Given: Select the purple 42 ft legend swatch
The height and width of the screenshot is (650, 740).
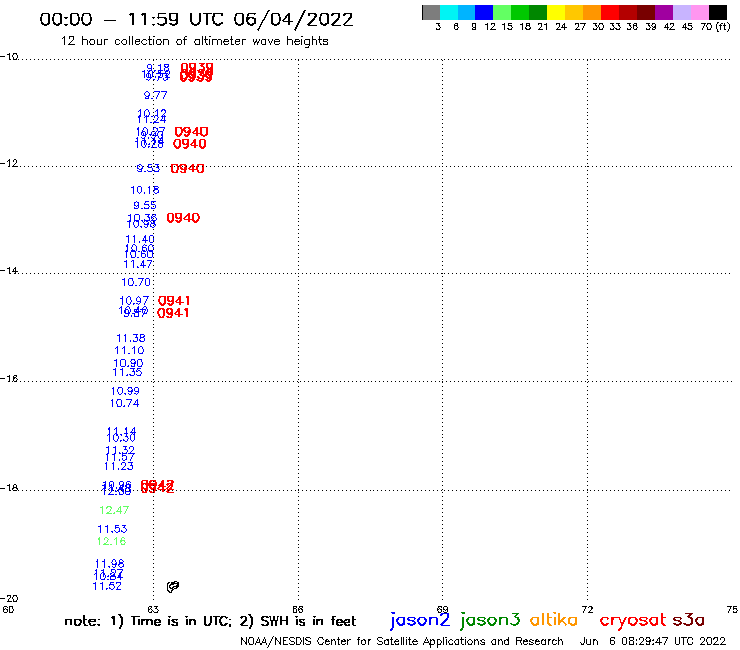Looking at the screenshot, I should click(664, 12).
